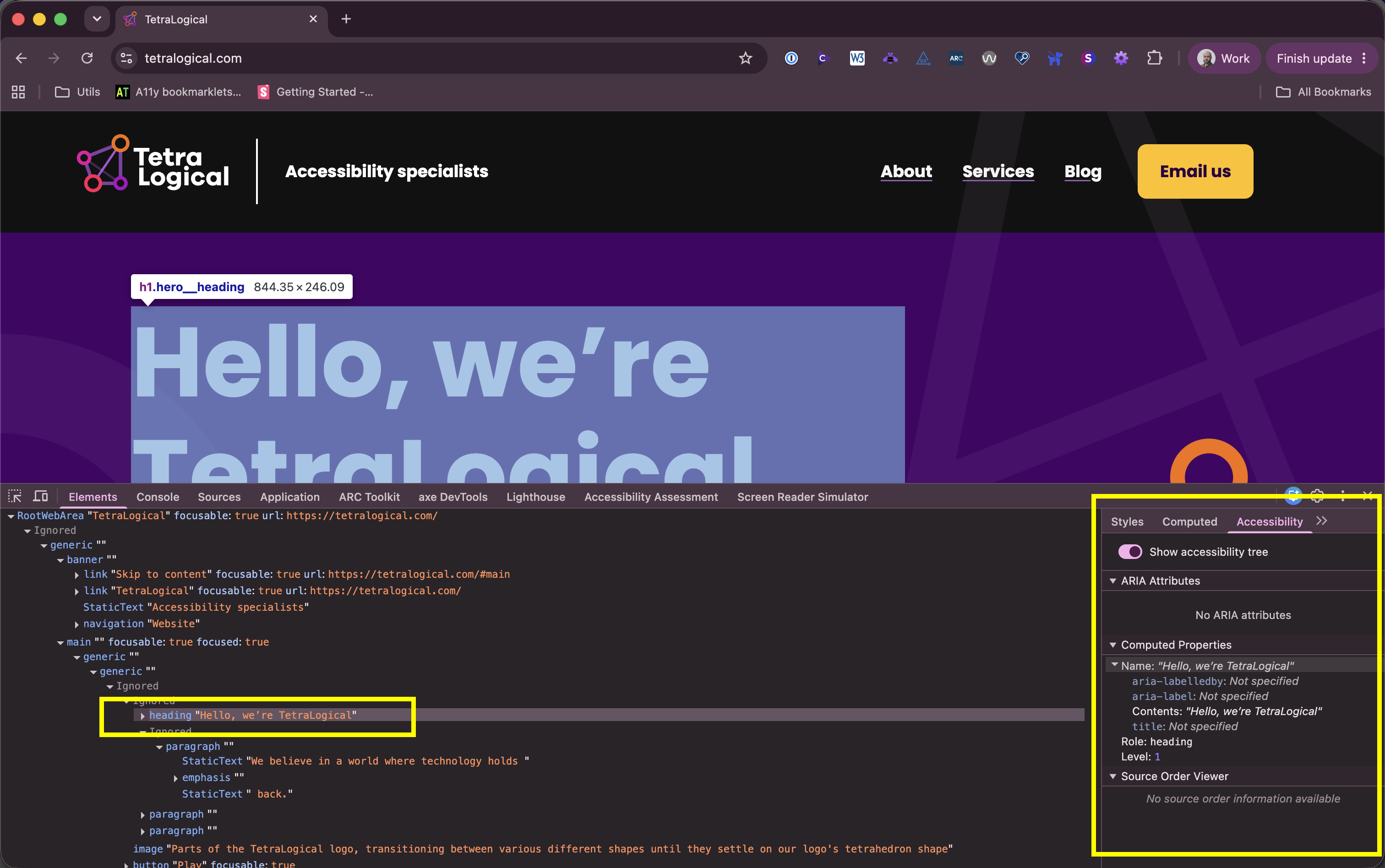The height and width of the screenshot is (868, 1385).
Task: Reload the tetralogical.com page
Action: coord(87,58)
